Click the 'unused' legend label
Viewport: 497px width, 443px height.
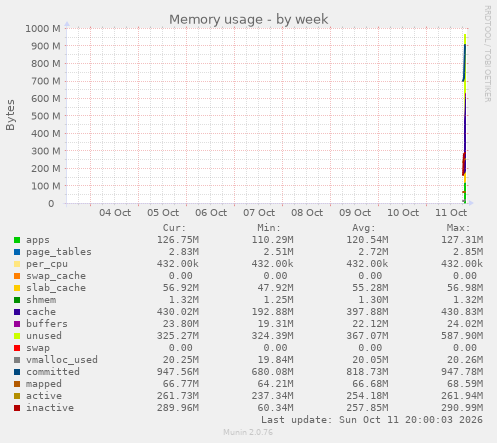tap(44, 336)
